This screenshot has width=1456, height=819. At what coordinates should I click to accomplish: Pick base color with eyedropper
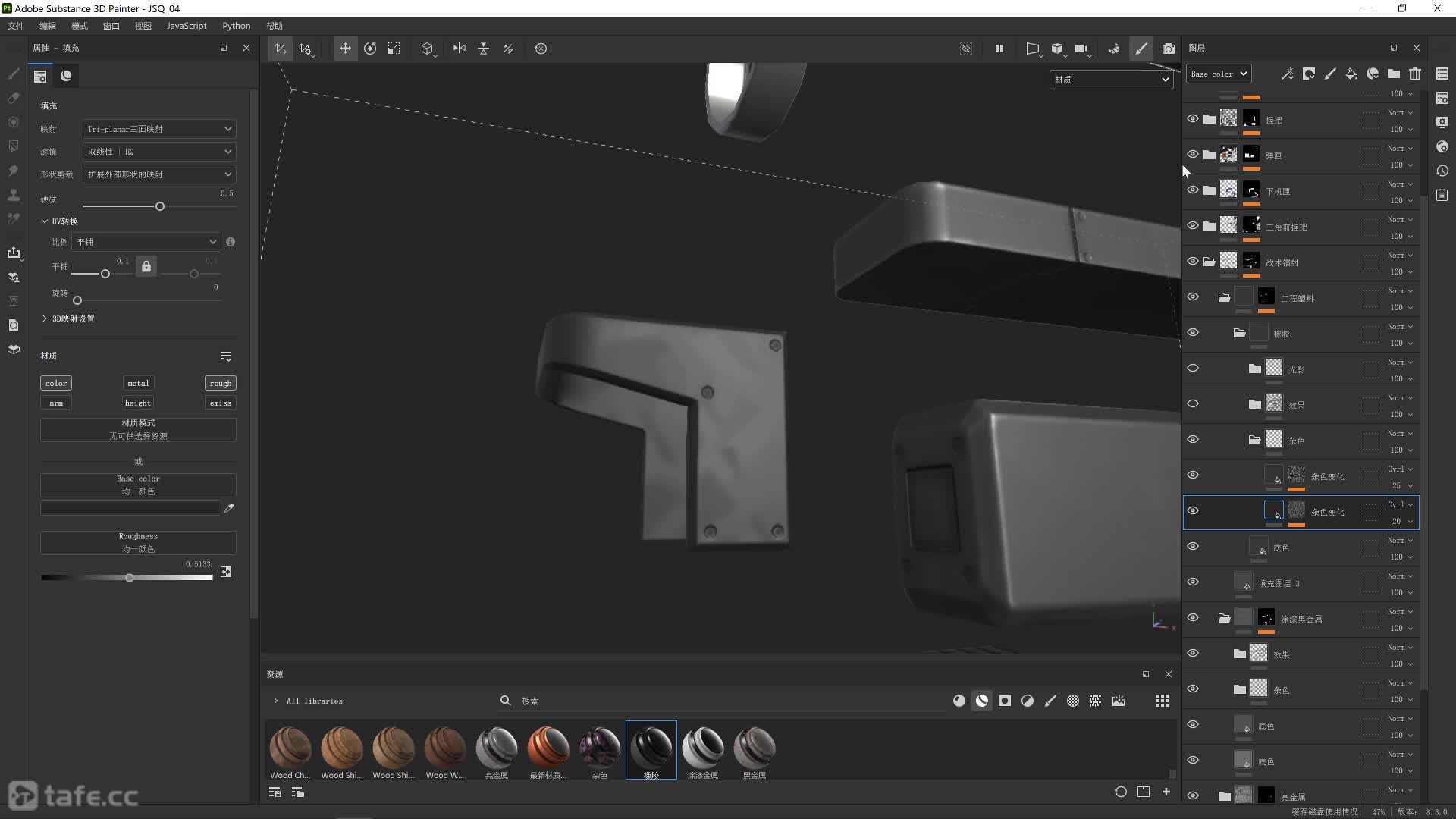click(229, 508)
